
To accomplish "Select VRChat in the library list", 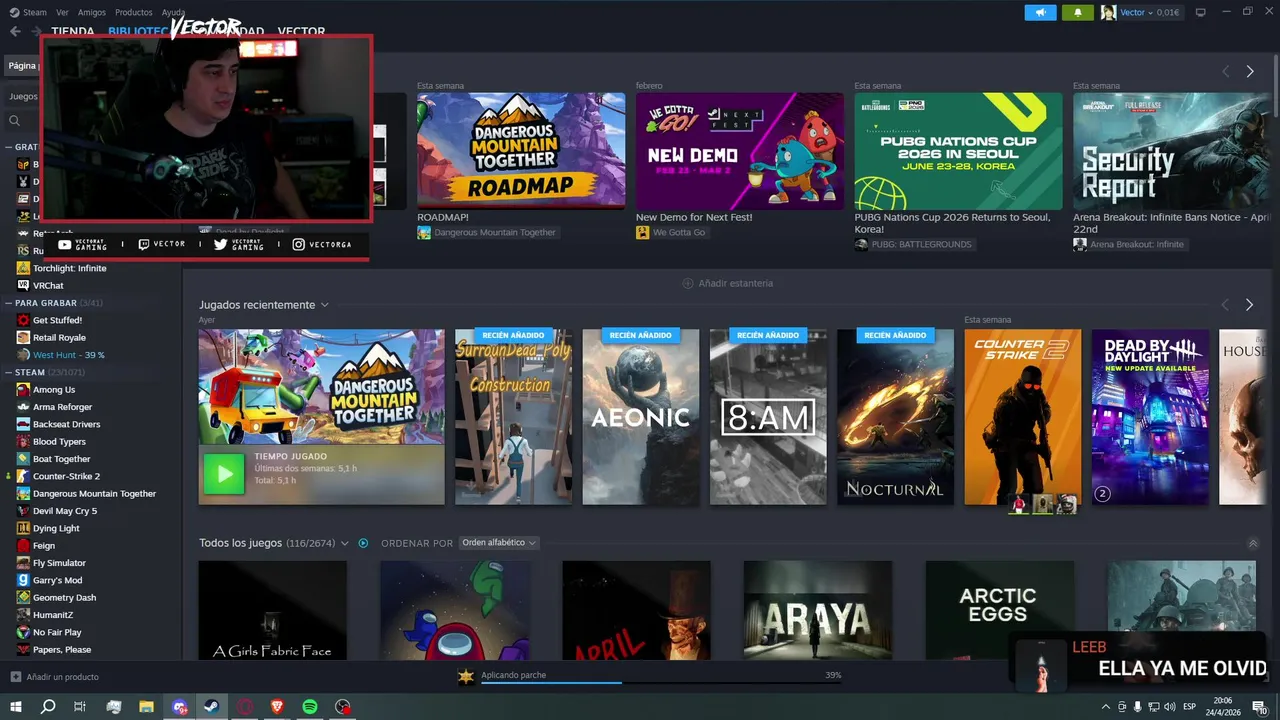I will [48, 285].
